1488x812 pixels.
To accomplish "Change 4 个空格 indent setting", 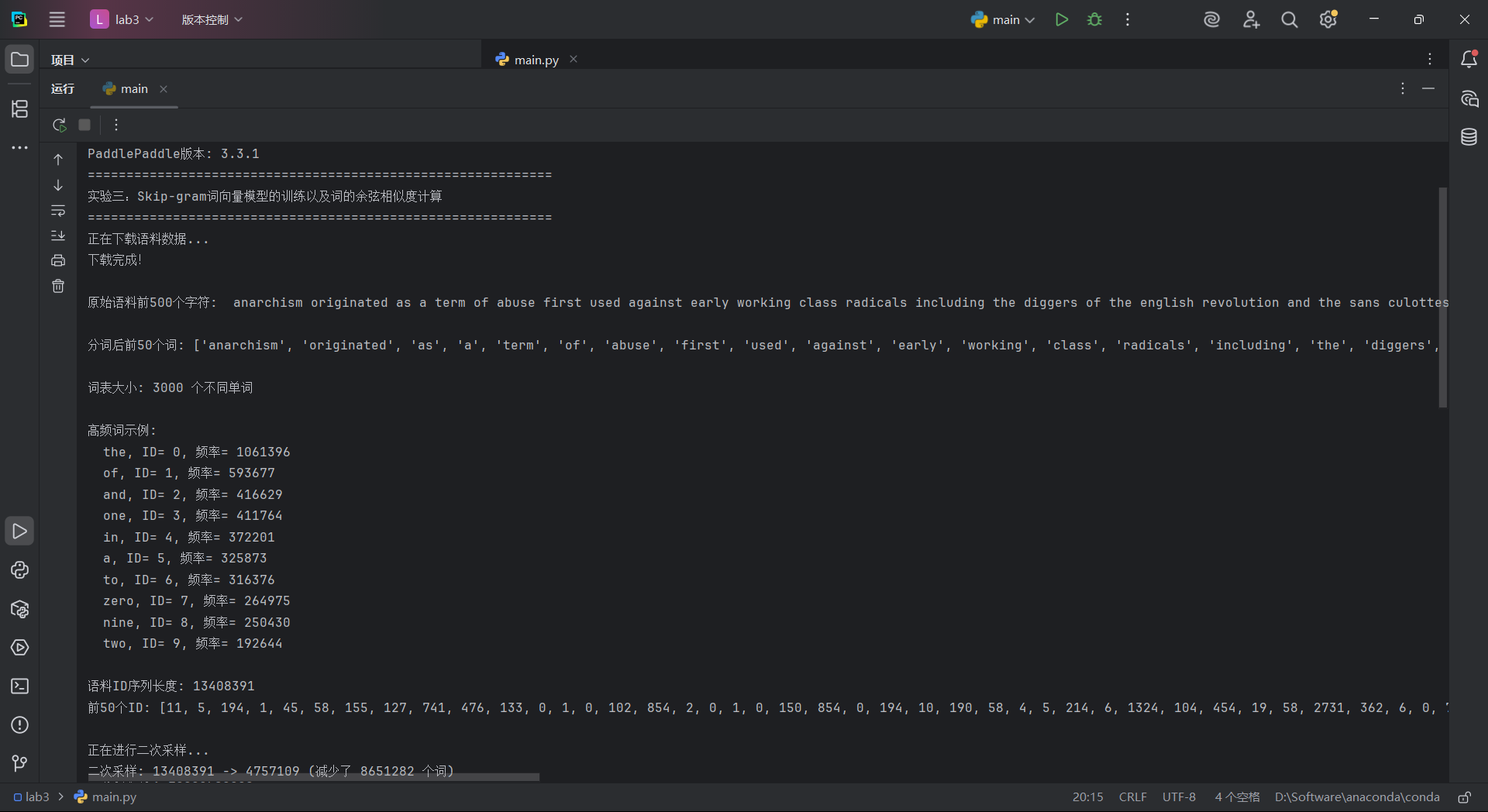I will 1237,797.
